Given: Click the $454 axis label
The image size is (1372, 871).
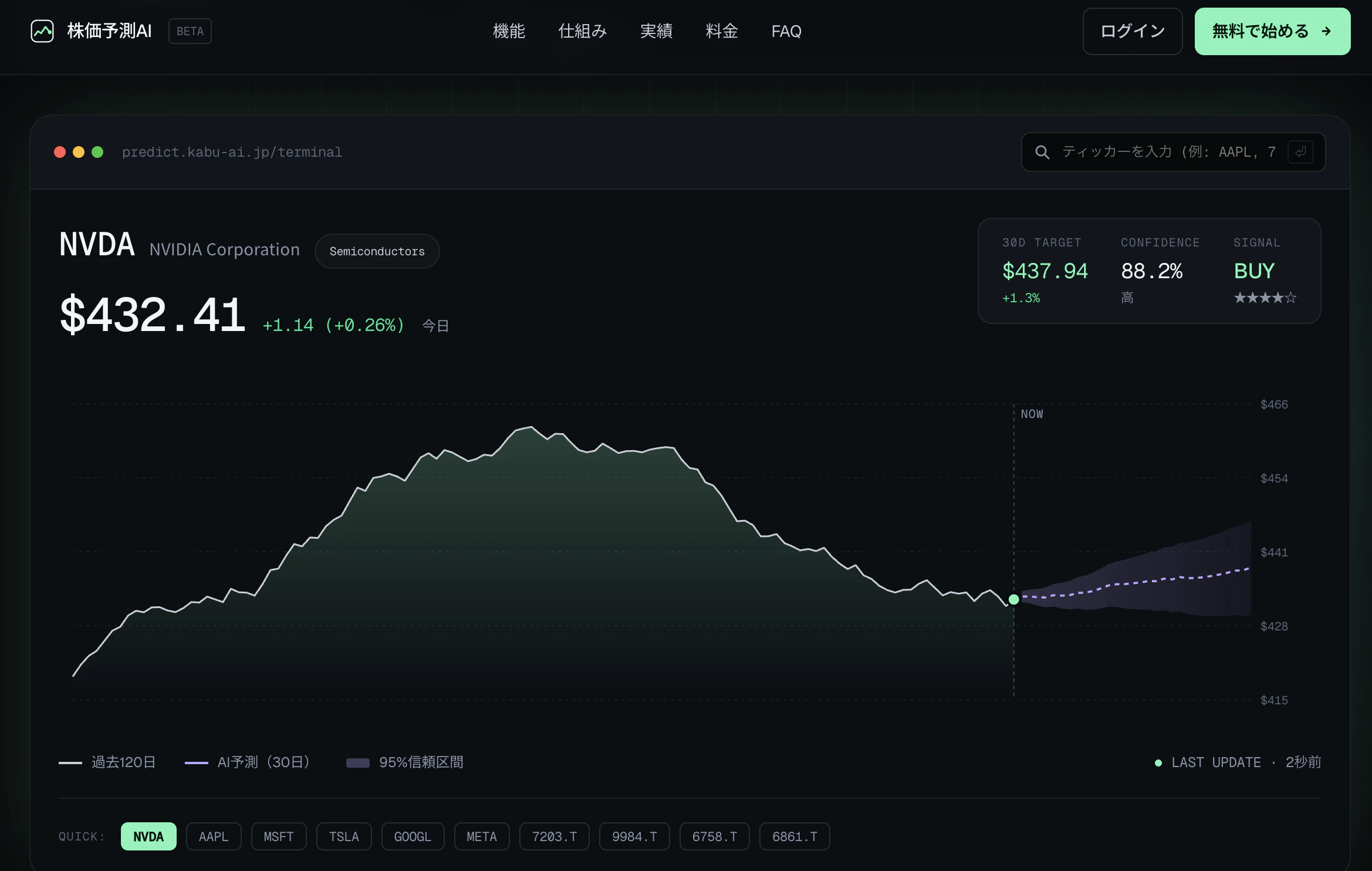Looking at the screenshot, I should pyautogui.click(x=1274, y=478).
